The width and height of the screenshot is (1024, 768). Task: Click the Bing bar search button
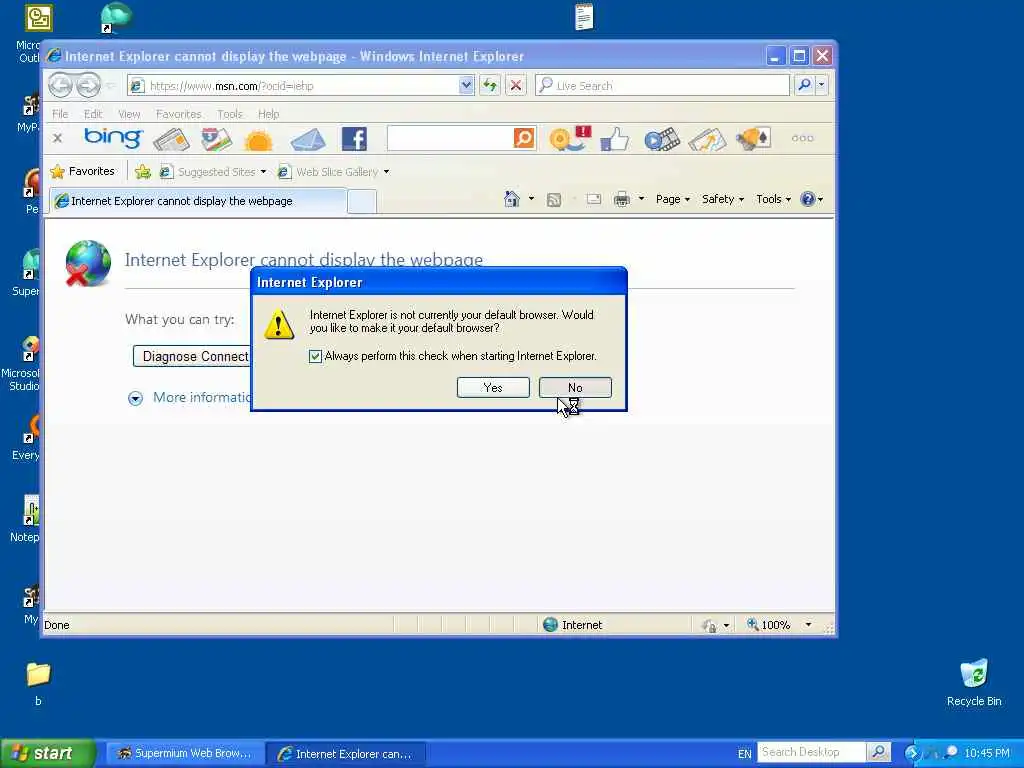(524, 138)
